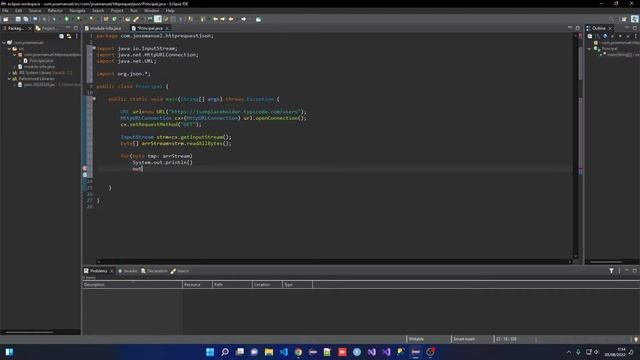Go to Next Annotation toolbar icon

(190, 19)
